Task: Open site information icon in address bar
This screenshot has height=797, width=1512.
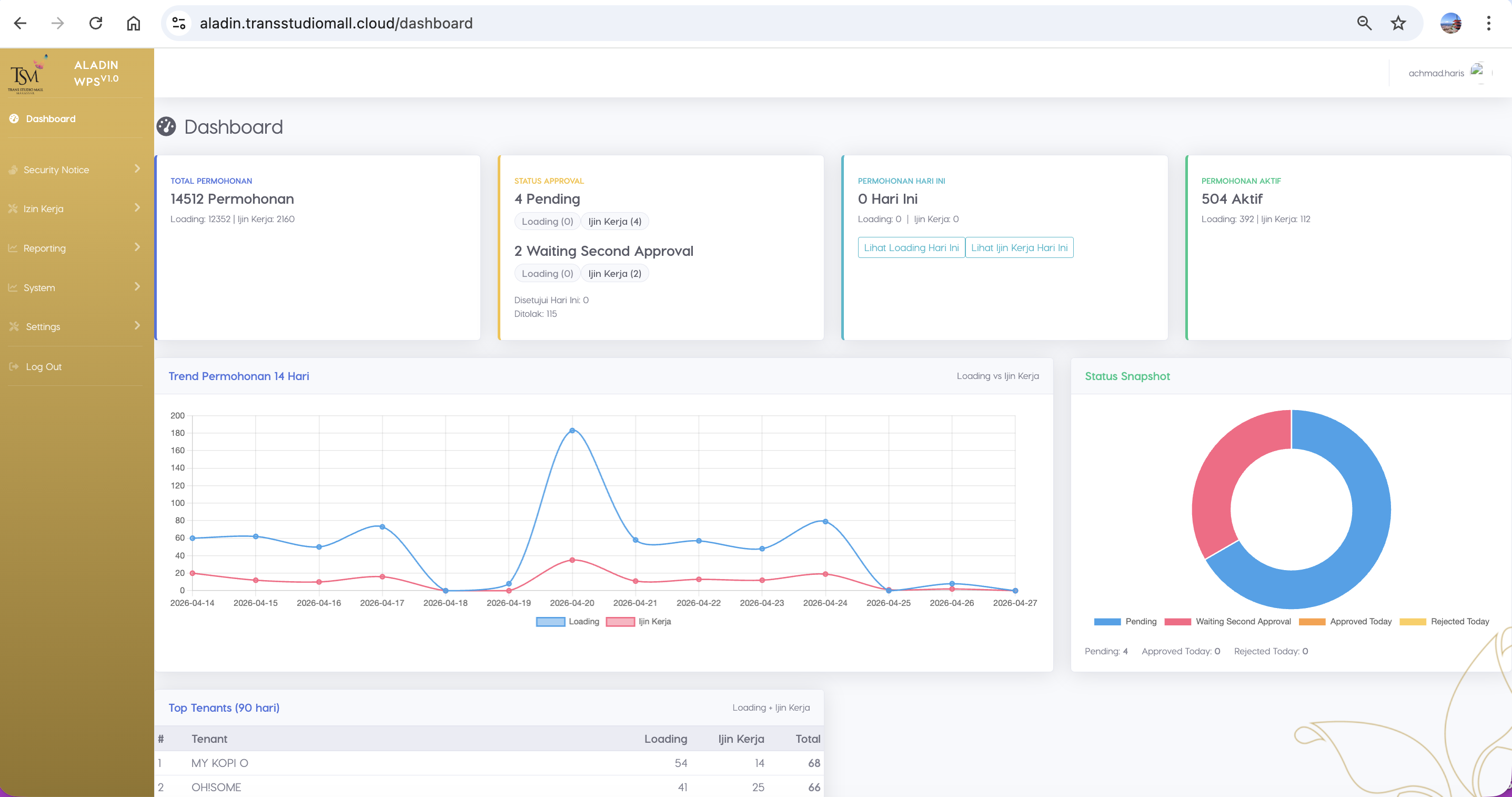Action: tap(179, 24)
